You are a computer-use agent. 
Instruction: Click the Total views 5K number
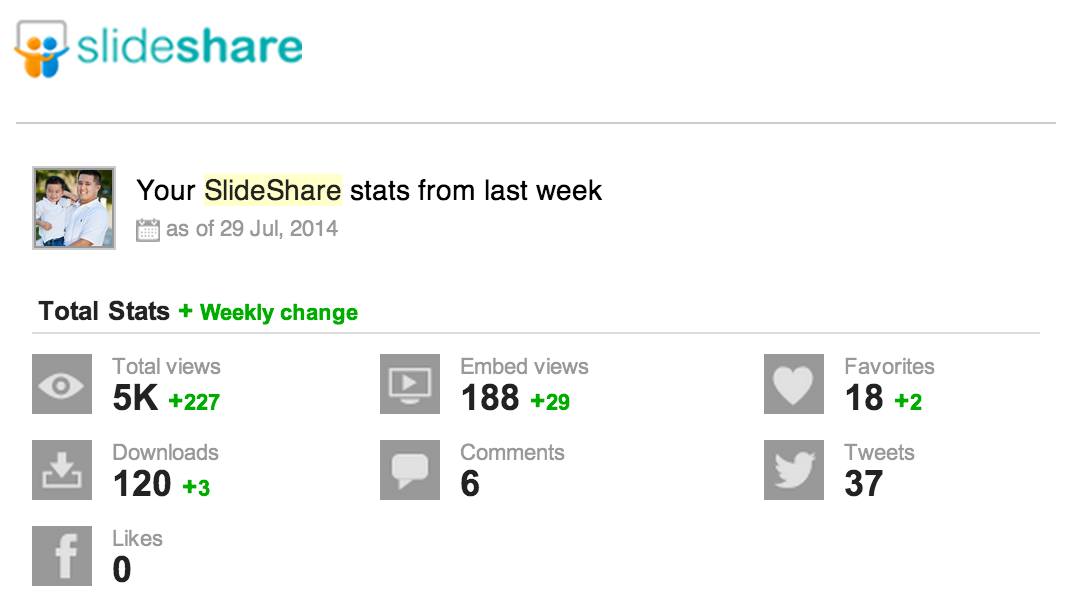135,399
